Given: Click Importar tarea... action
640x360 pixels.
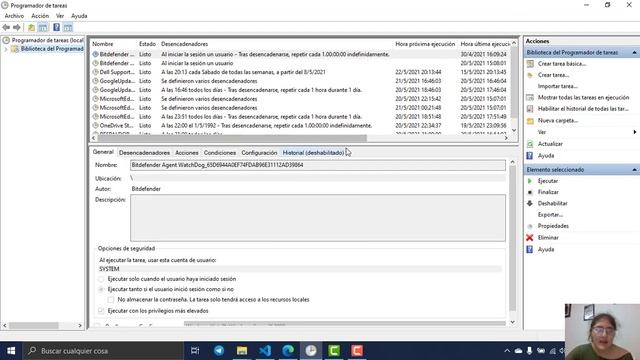Looking at the screenshot, I should [x=558, y=86].
